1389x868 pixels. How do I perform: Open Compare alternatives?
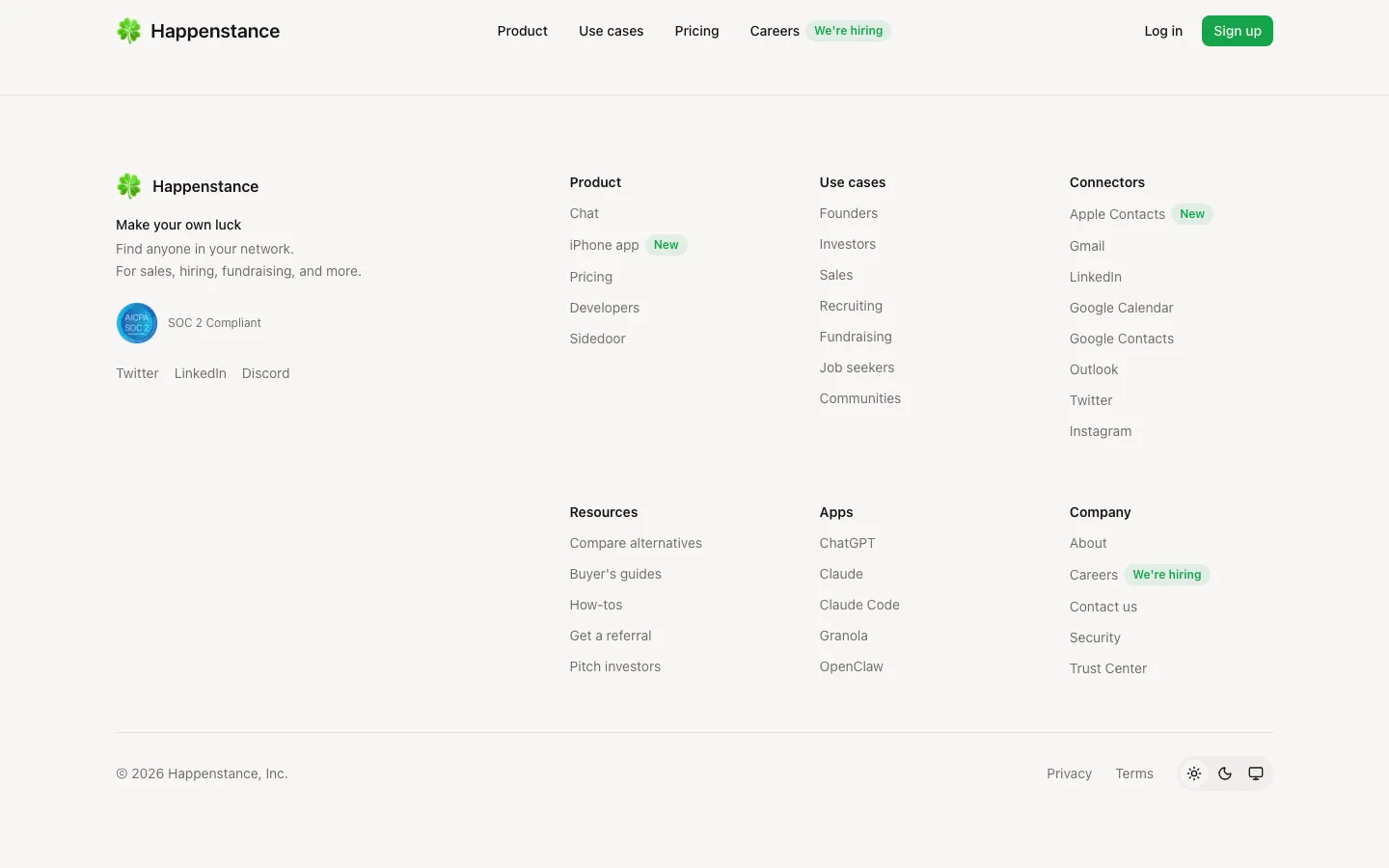[x=636, y=543]
